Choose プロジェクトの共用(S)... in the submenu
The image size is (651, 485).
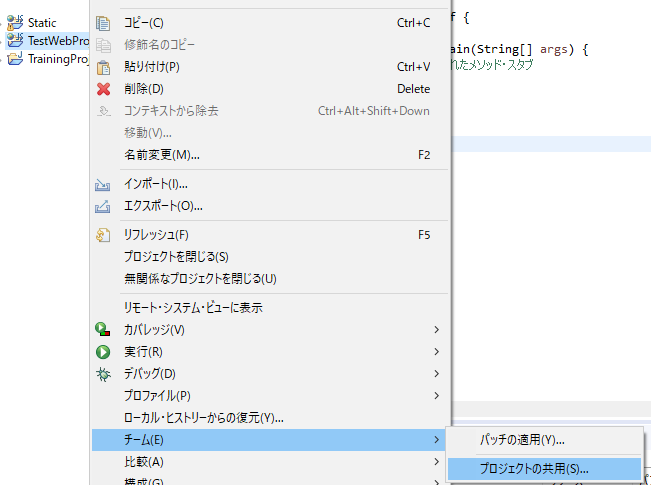coord(544,469)
